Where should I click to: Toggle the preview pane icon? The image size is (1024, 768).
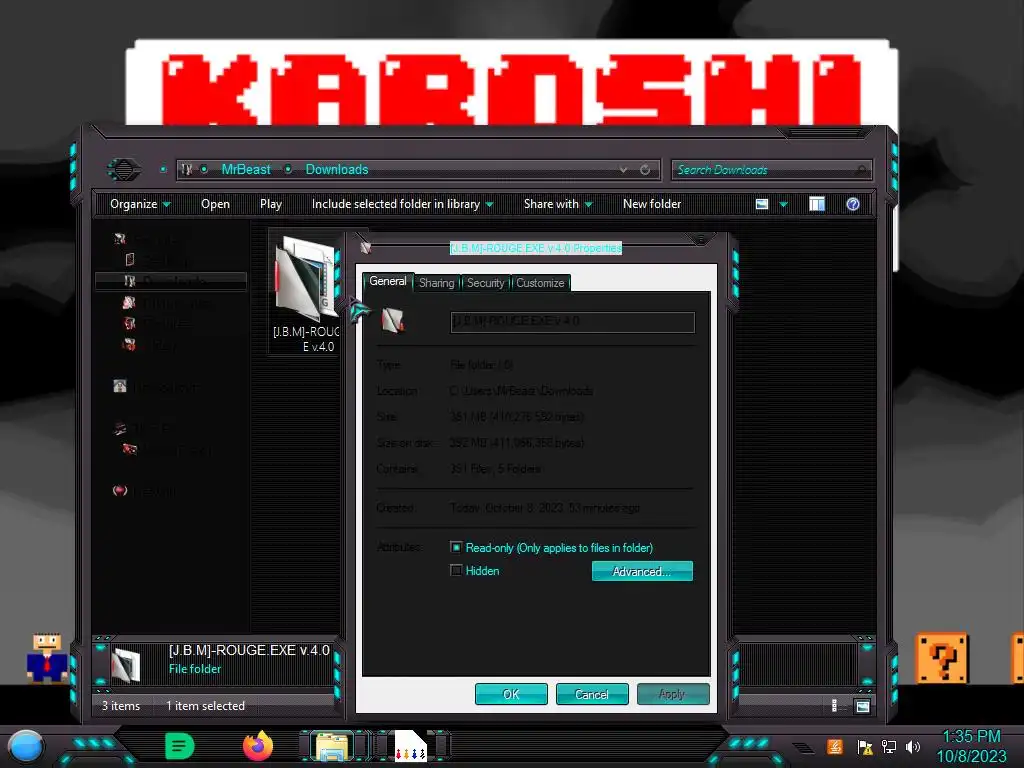[817, 204]
